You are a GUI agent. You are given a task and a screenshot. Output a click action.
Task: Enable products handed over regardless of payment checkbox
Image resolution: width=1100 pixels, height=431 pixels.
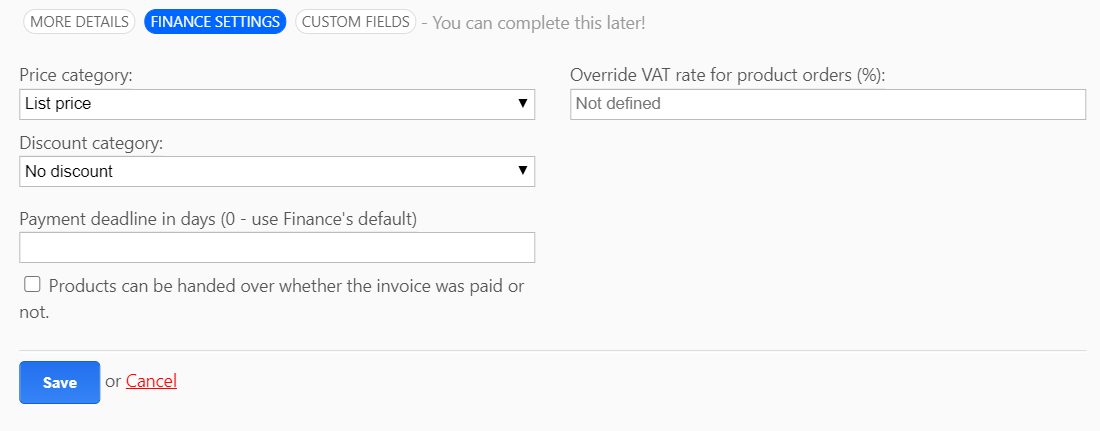coord(32,284)
